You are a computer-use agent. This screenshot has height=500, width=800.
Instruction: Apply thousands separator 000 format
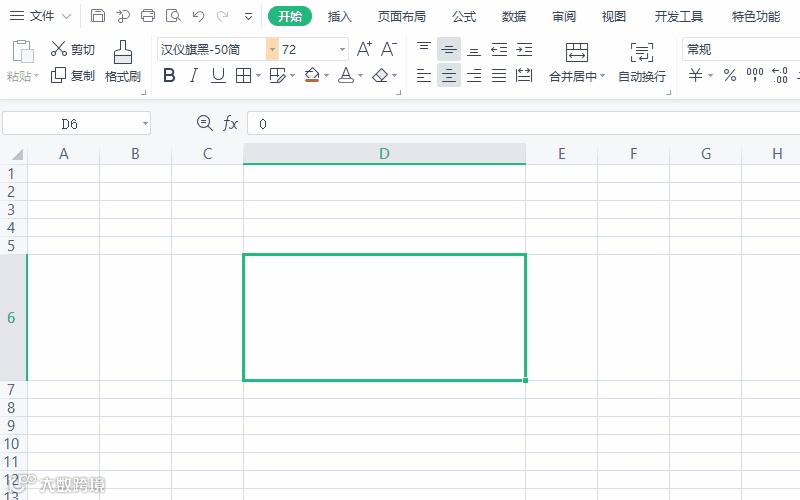point(755,76)
